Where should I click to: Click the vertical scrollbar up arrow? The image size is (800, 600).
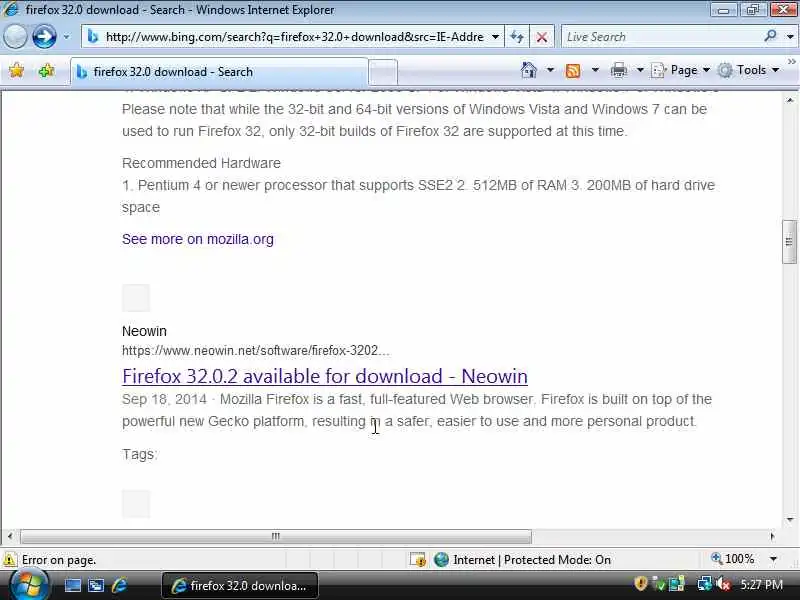[x=790, y=100]
